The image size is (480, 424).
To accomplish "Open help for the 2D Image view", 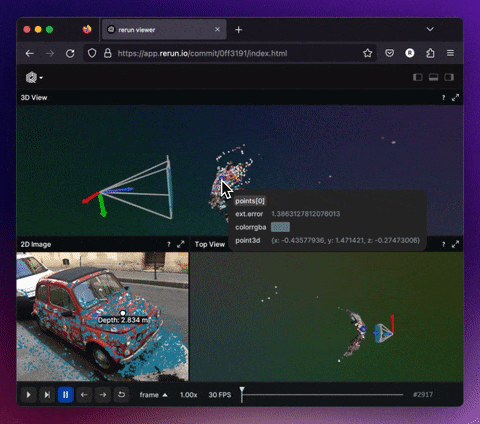I will pos(169,244).
